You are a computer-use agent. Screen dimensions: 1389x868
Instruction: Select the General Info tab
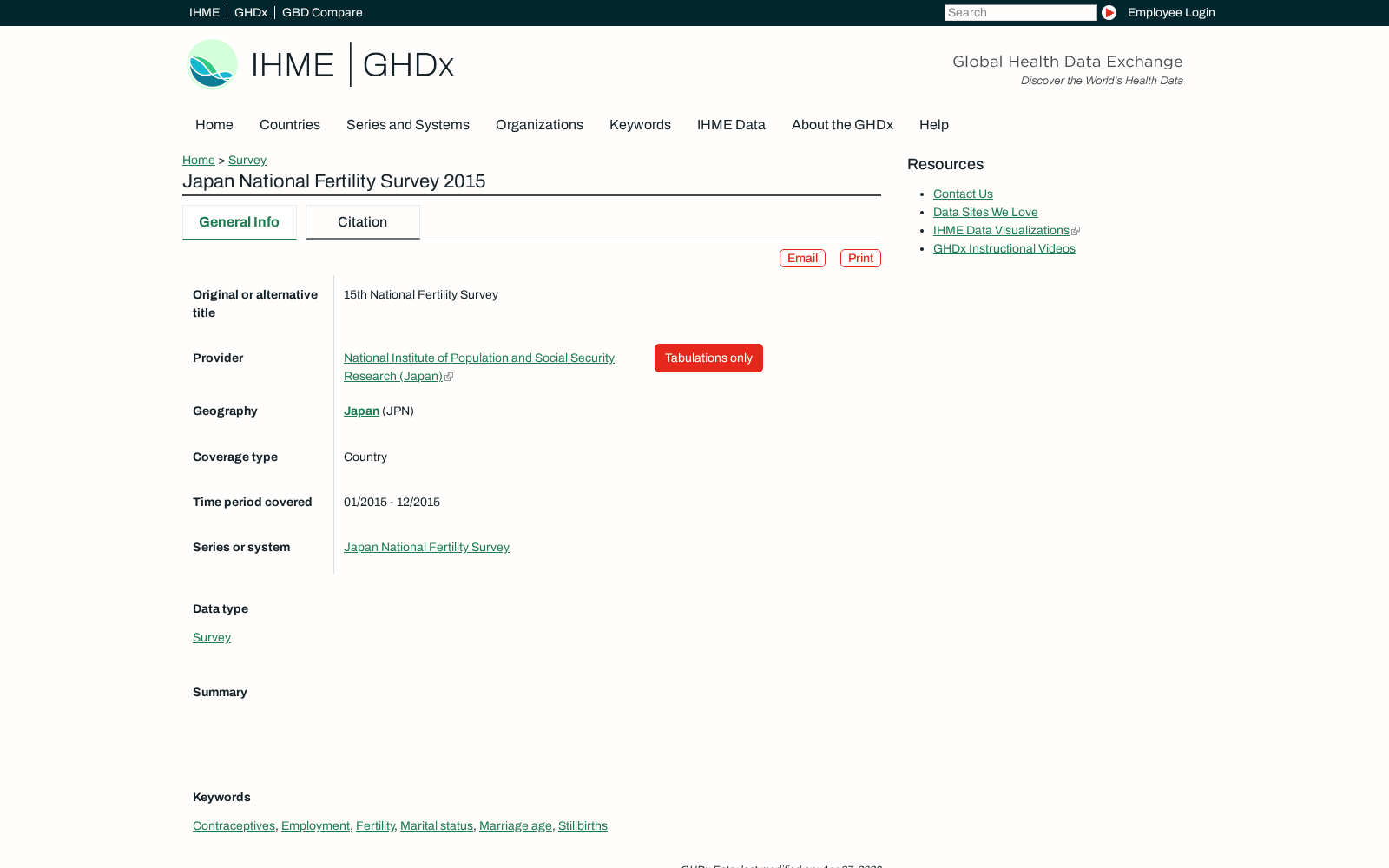240,222
